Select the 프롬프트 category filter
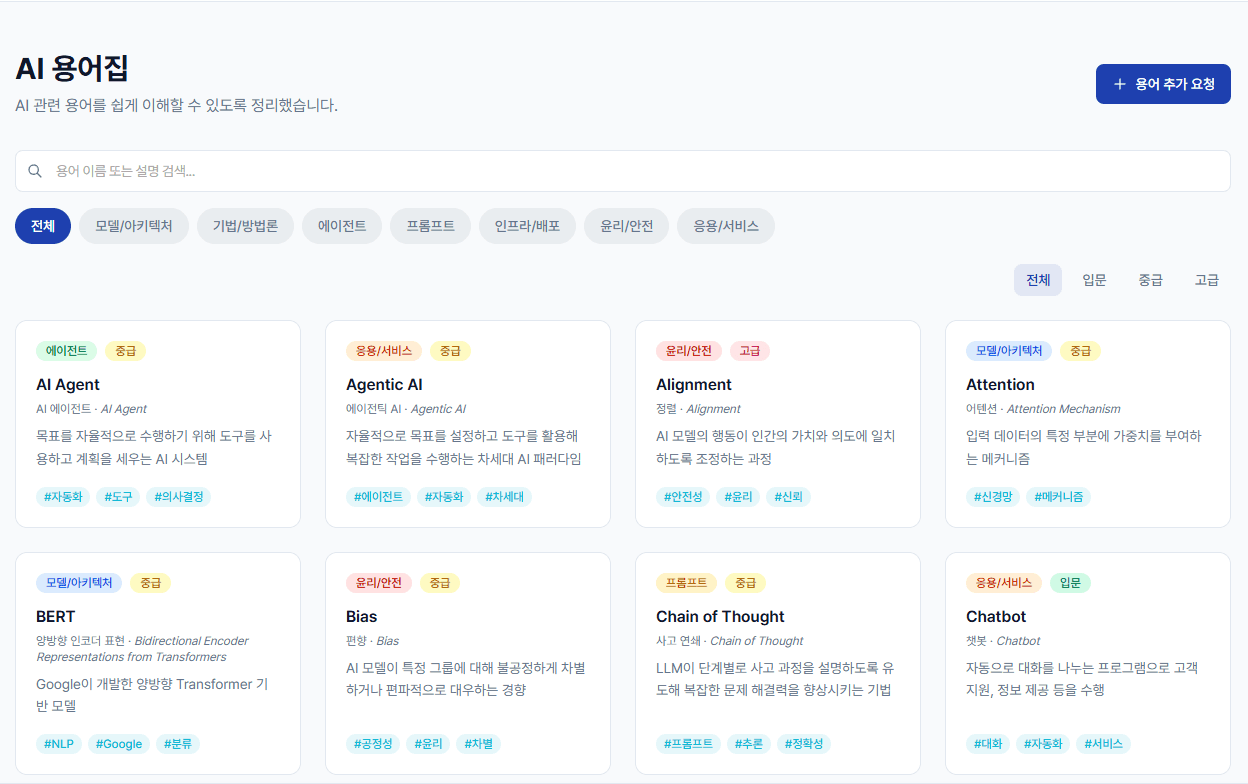Viewport: 1248px width, 784px height. click(430, 226)
